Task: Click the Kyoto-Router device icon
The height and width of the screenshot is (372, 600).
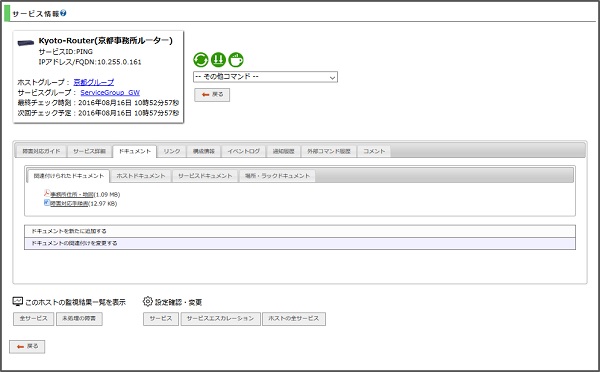Action: click(x=26, y=43)
